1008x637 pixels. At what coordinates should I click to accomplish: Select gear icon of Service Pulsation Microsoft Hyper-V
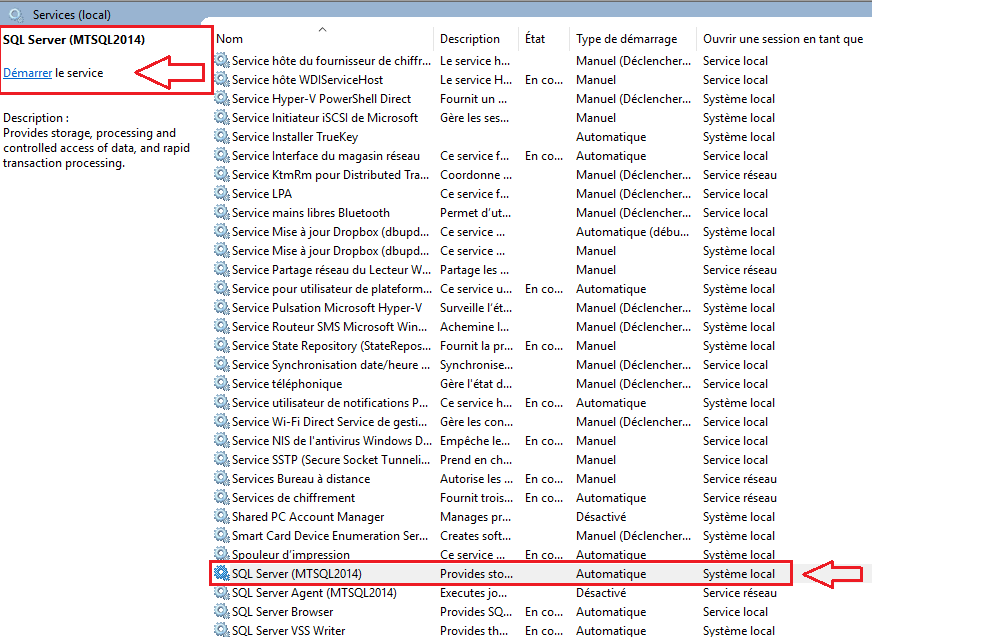[222, 307]
